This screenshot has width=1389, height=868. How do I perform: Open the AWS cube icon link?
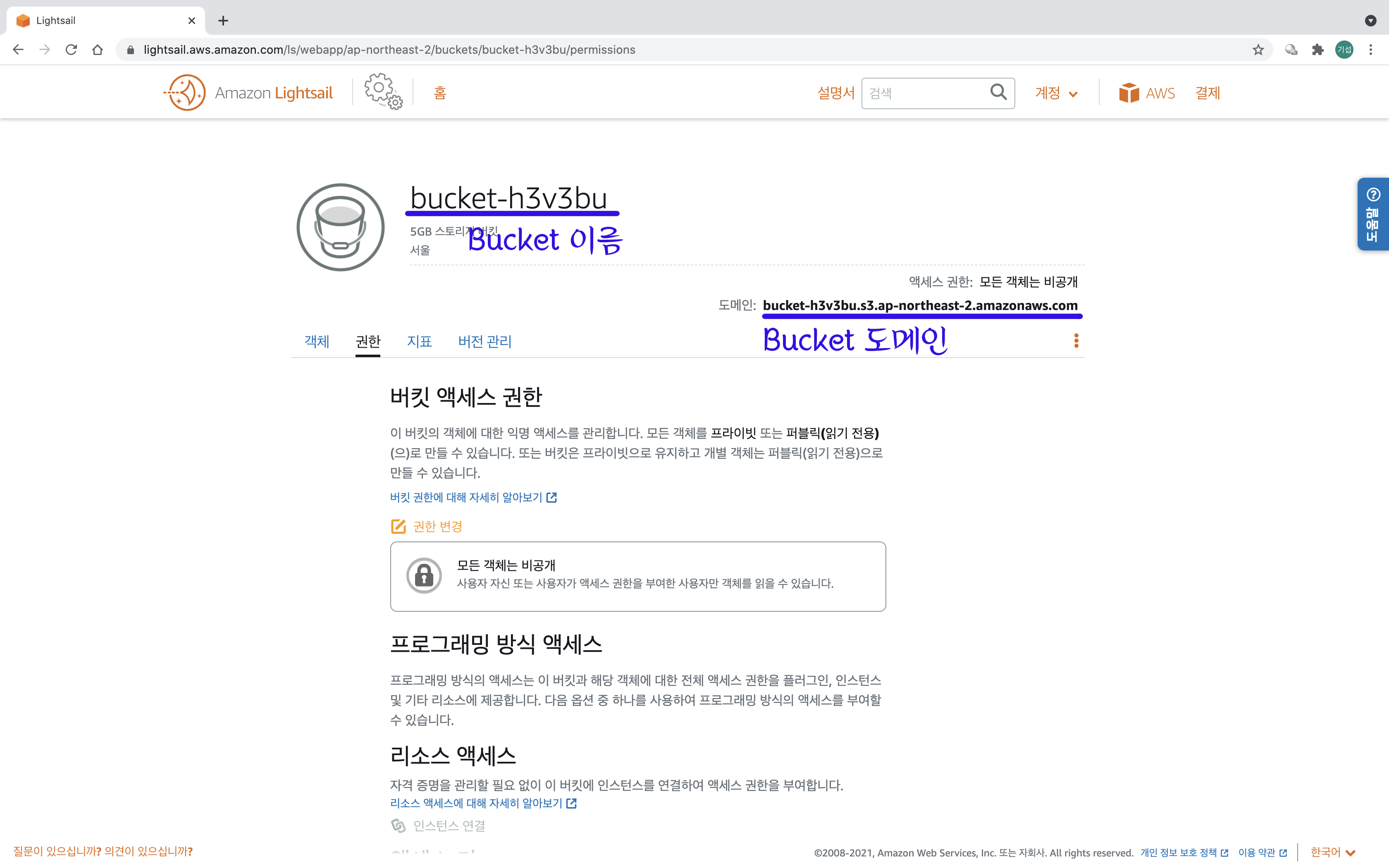coord(1129,93)
